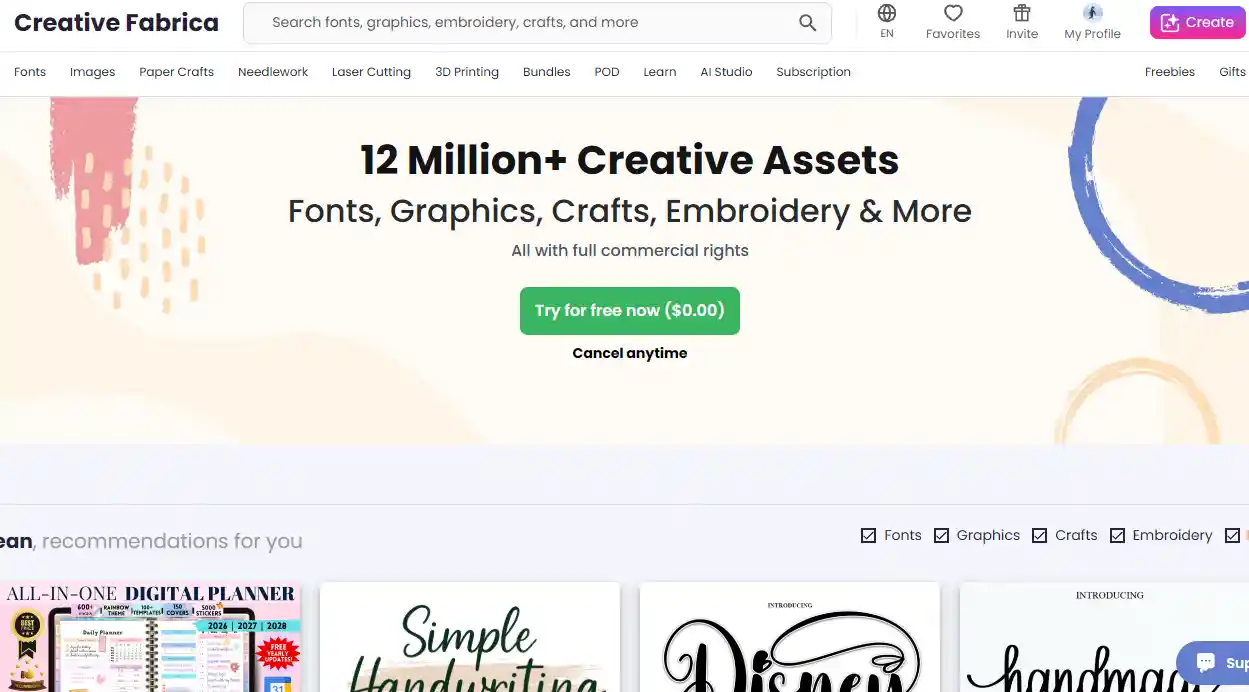Viewport: 1249px width, 692px height.
Task: Uncheck the Fonts recommendation filter
Action: pos(868,535)
